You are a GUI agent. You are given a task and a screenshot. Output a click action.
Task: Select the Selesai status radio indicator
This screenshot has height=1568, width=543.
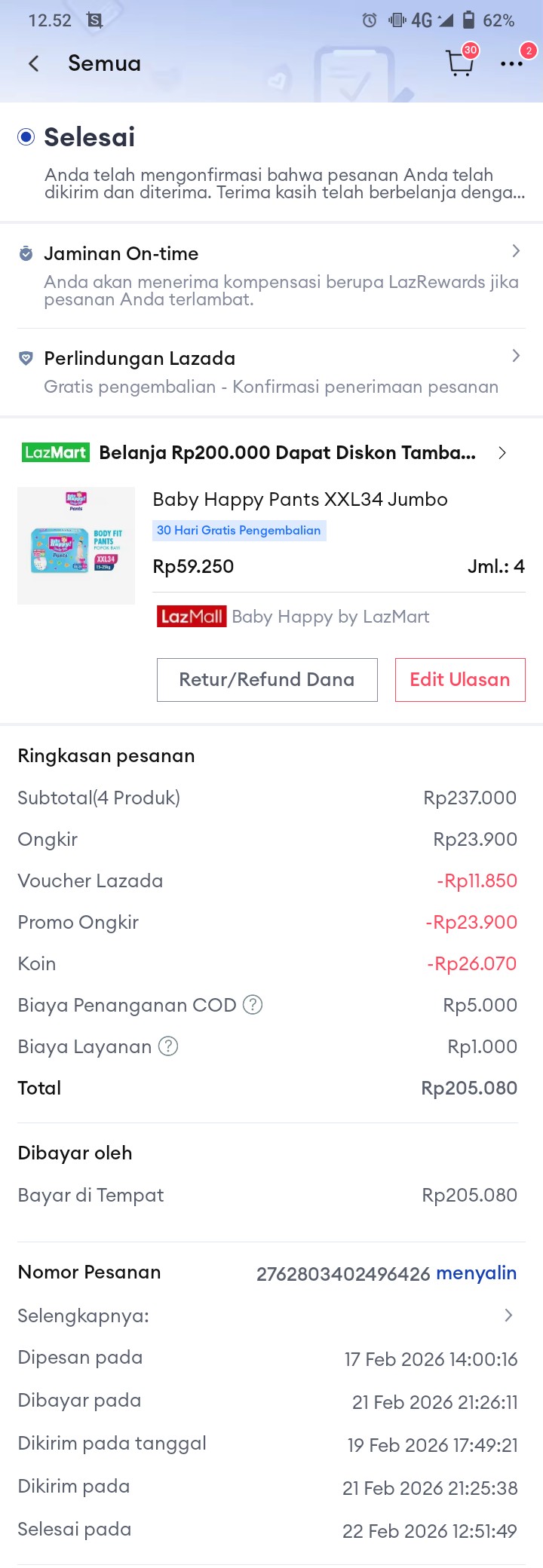[x=26, y=137]
